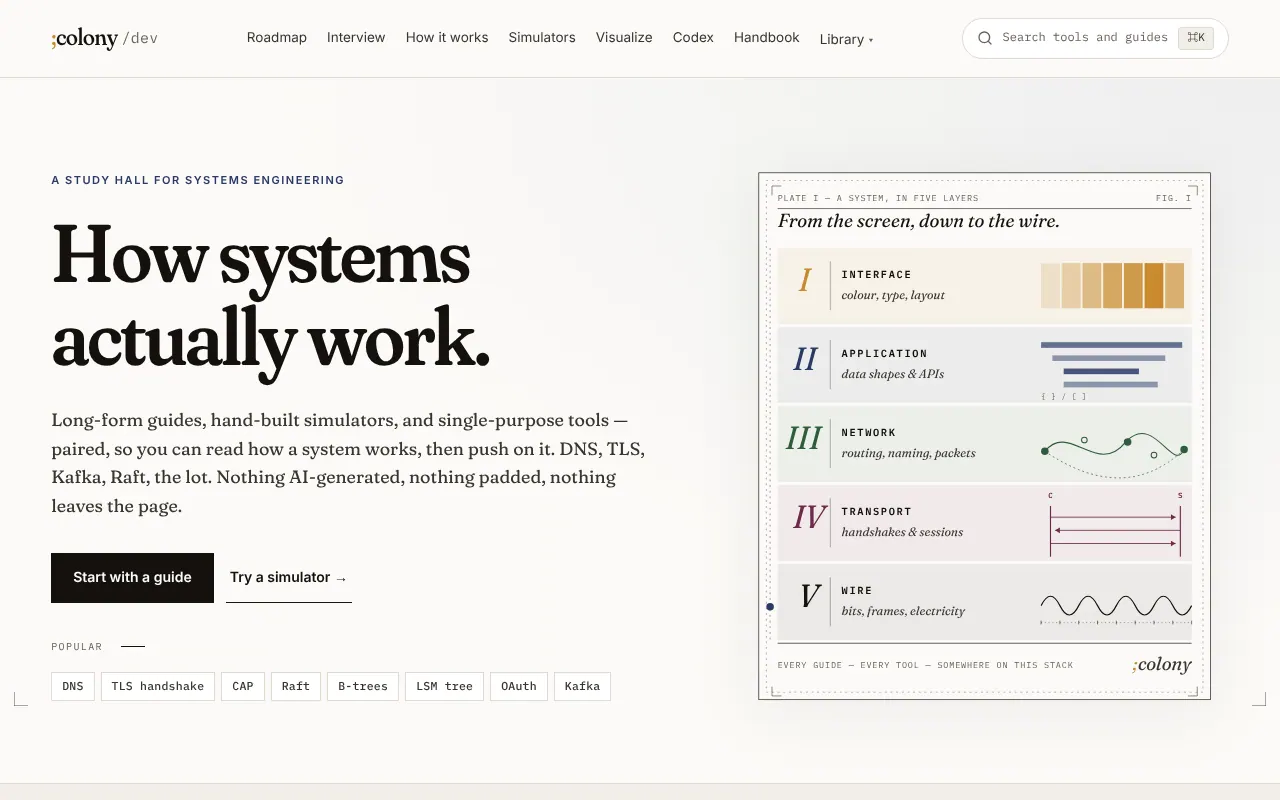The height and width of the screenshot is (800, 1280).
Task: Open the Kafka tag
Action: pos(582,687)
